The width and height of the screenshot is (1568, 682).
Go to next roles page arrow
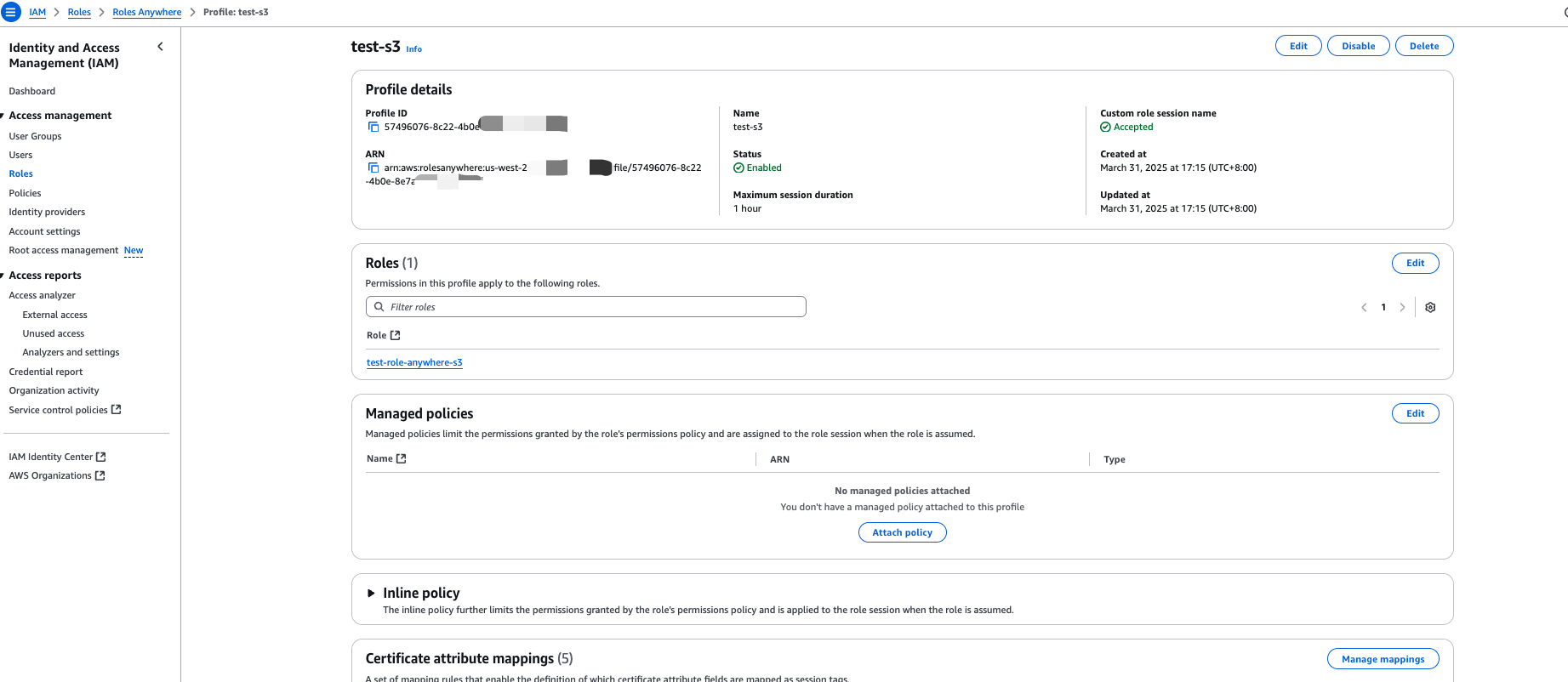tap(1402, 308)
